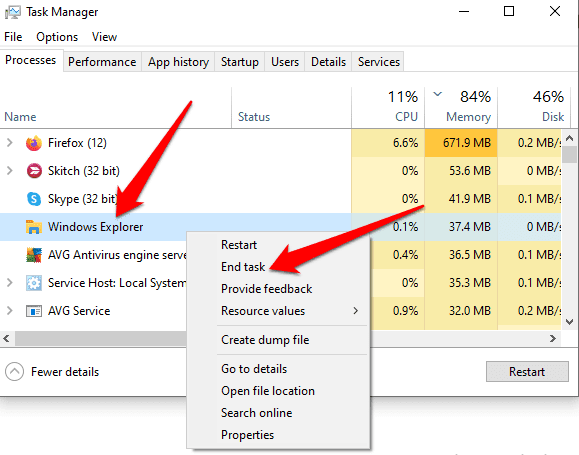Screen dimensions: 579x455
Task: Maximize the Task Manager window
Action: point(509,11)
